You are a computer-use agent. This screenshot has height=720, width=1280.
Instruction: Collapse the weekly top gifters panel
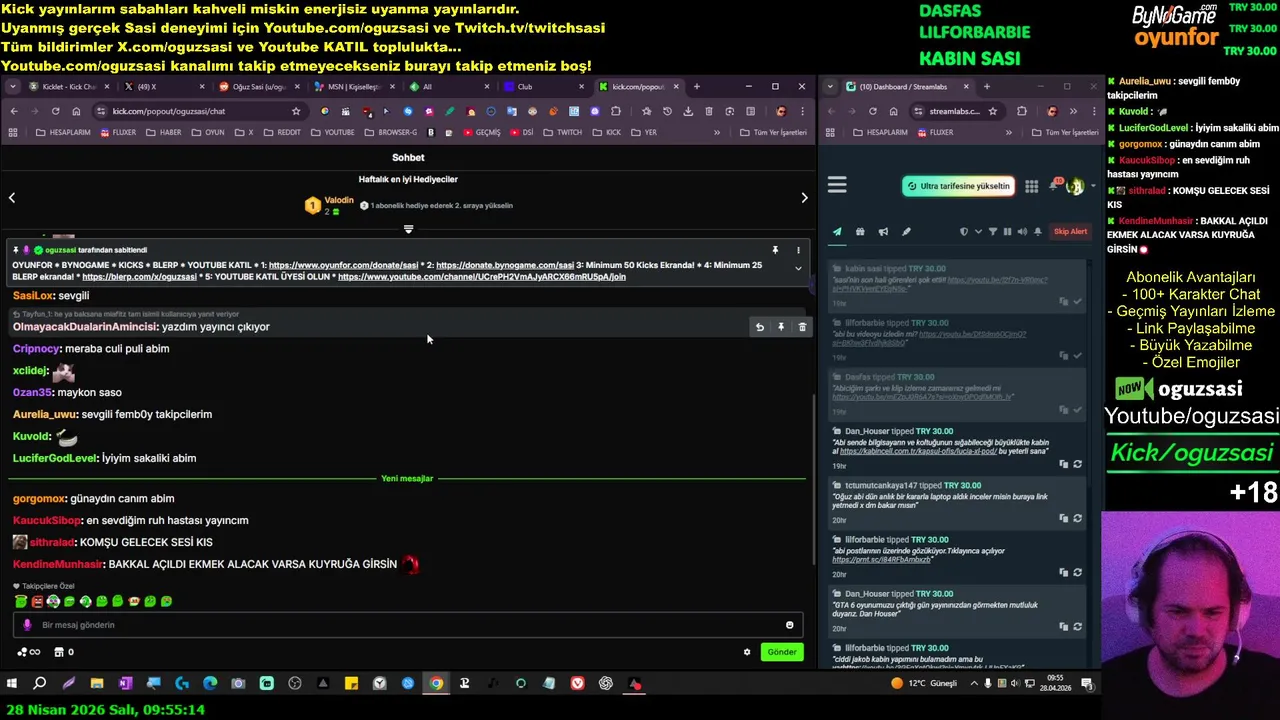pyautogui.click(x=408, y=229)
